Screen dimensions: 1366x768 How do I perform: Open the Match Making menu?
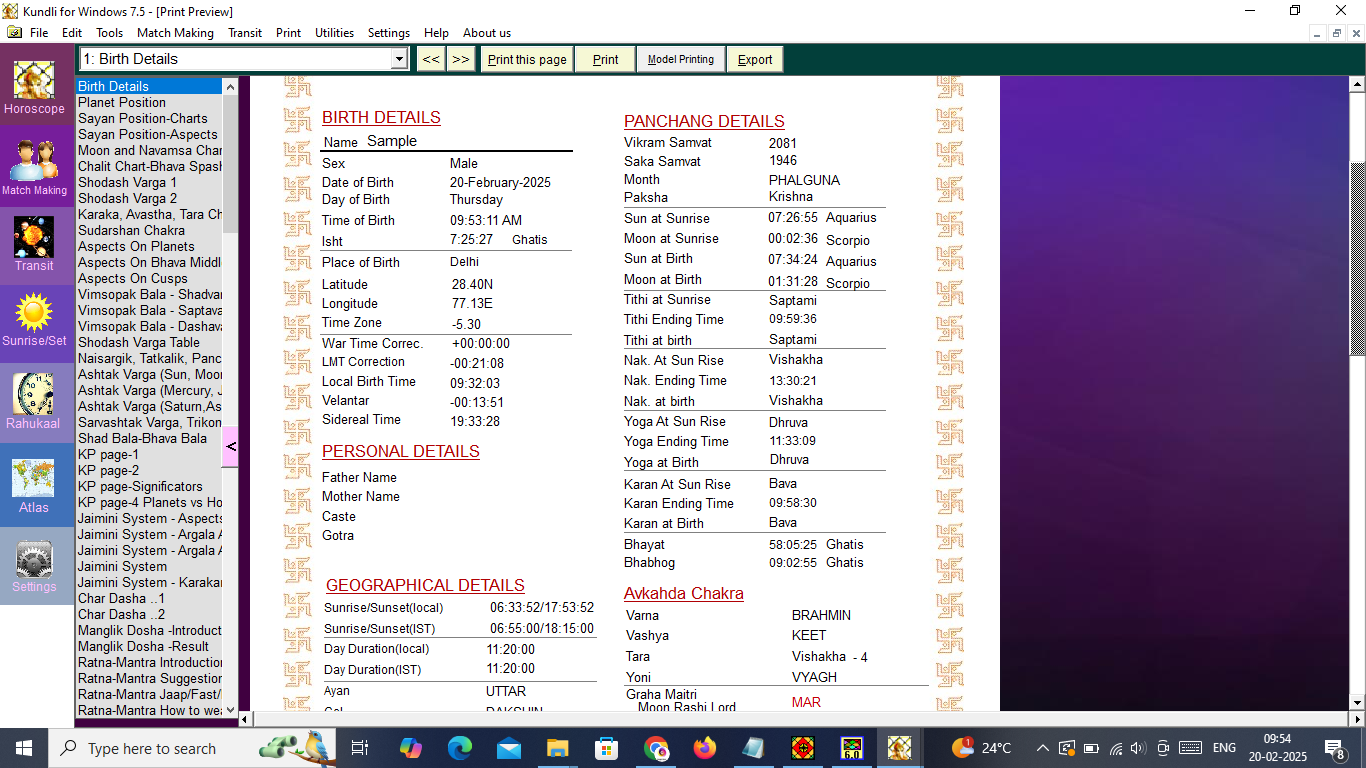pos(175,33)
